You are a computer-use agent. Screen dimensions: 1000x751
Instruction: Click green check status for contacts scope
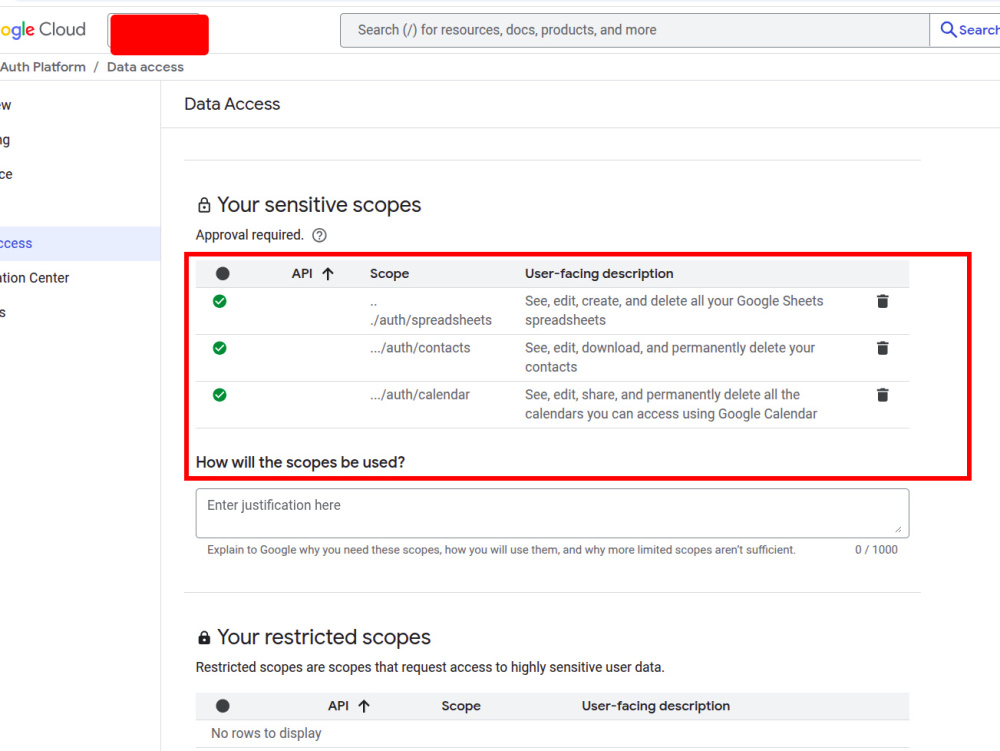tap(219, 348)
